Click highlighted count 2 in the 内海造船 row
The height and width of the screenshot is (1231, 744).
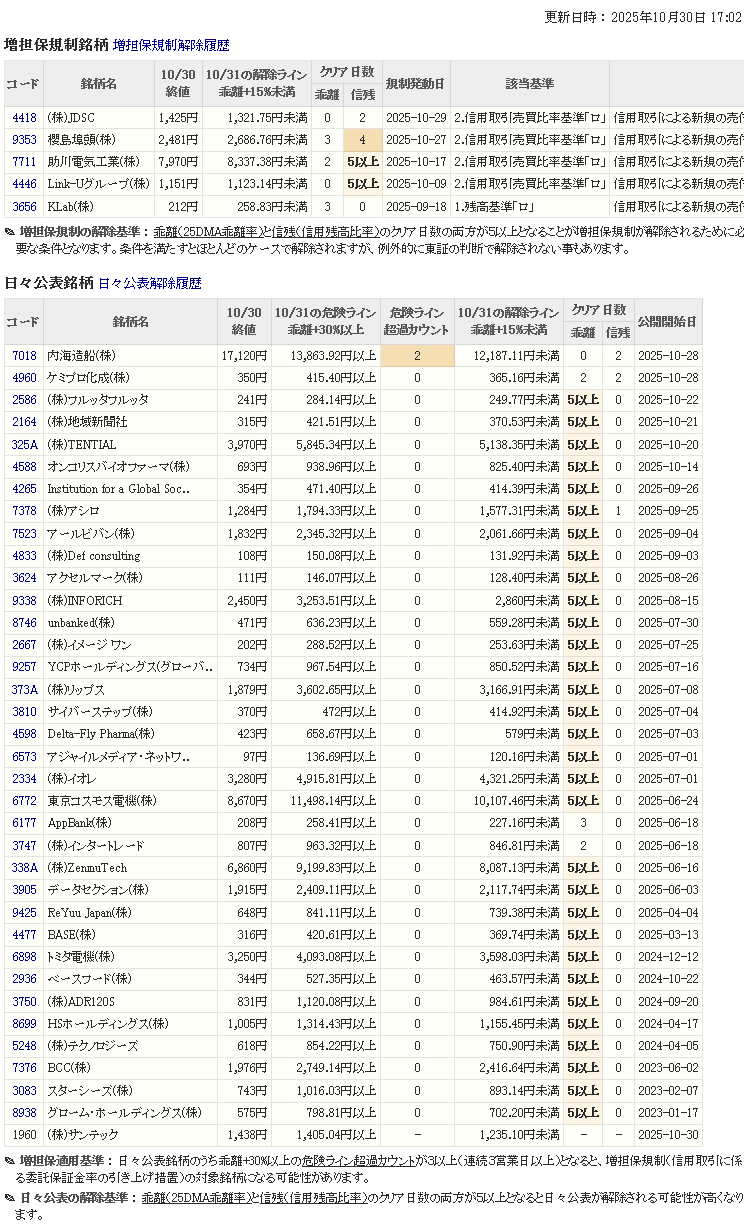[x=417, y=356]
